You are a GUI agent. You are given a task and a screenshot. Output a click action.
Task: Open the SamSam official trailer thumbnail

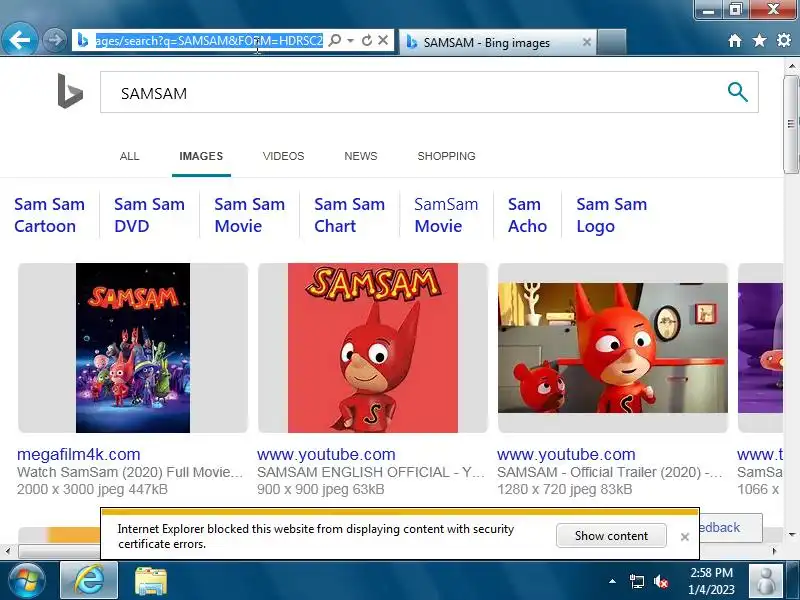click(x=613, y=348)
